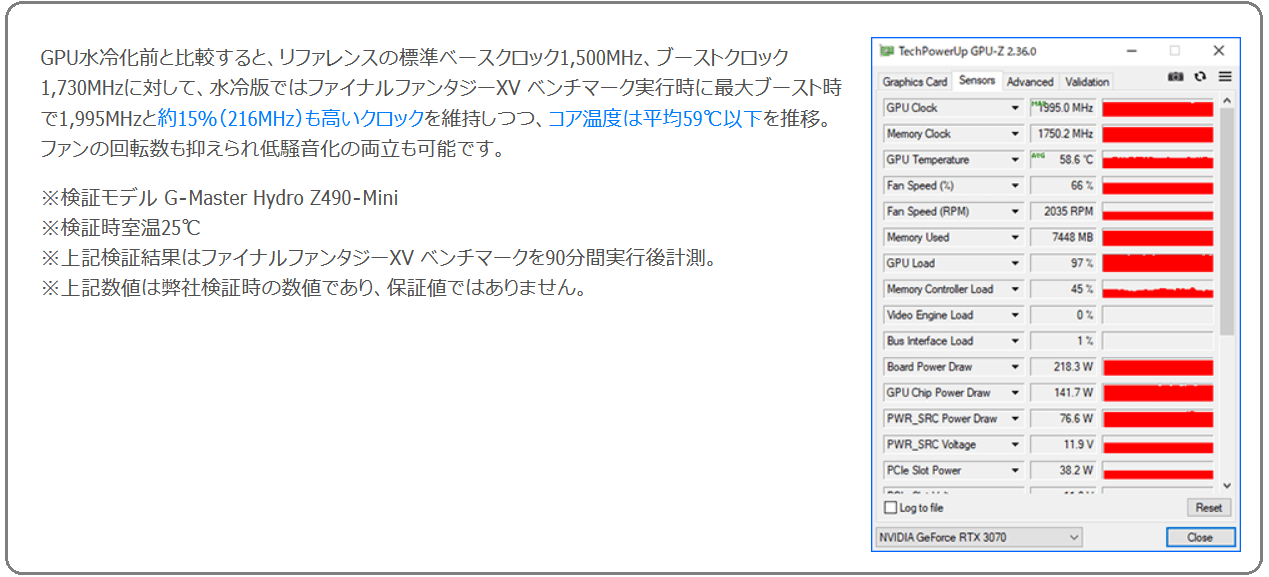Click the GPU Temperature history graph
The height and width of the screenshot is (577, 1269).
click(1158, 160)
